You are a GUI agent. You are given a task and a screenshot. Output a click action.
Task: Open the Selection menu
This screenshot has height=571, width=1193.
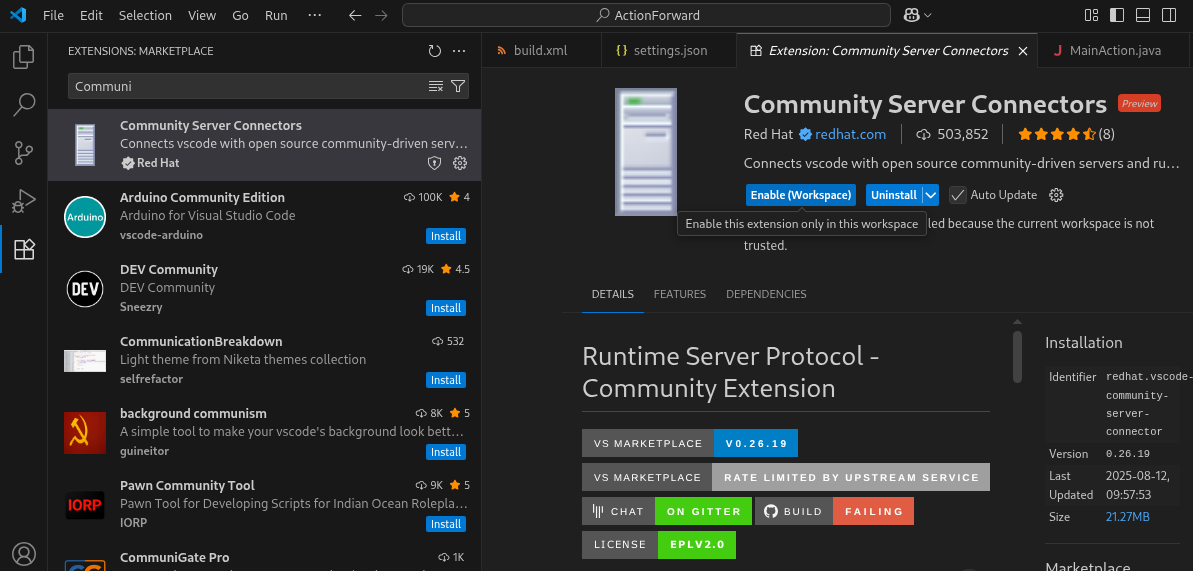click(145, 15)
